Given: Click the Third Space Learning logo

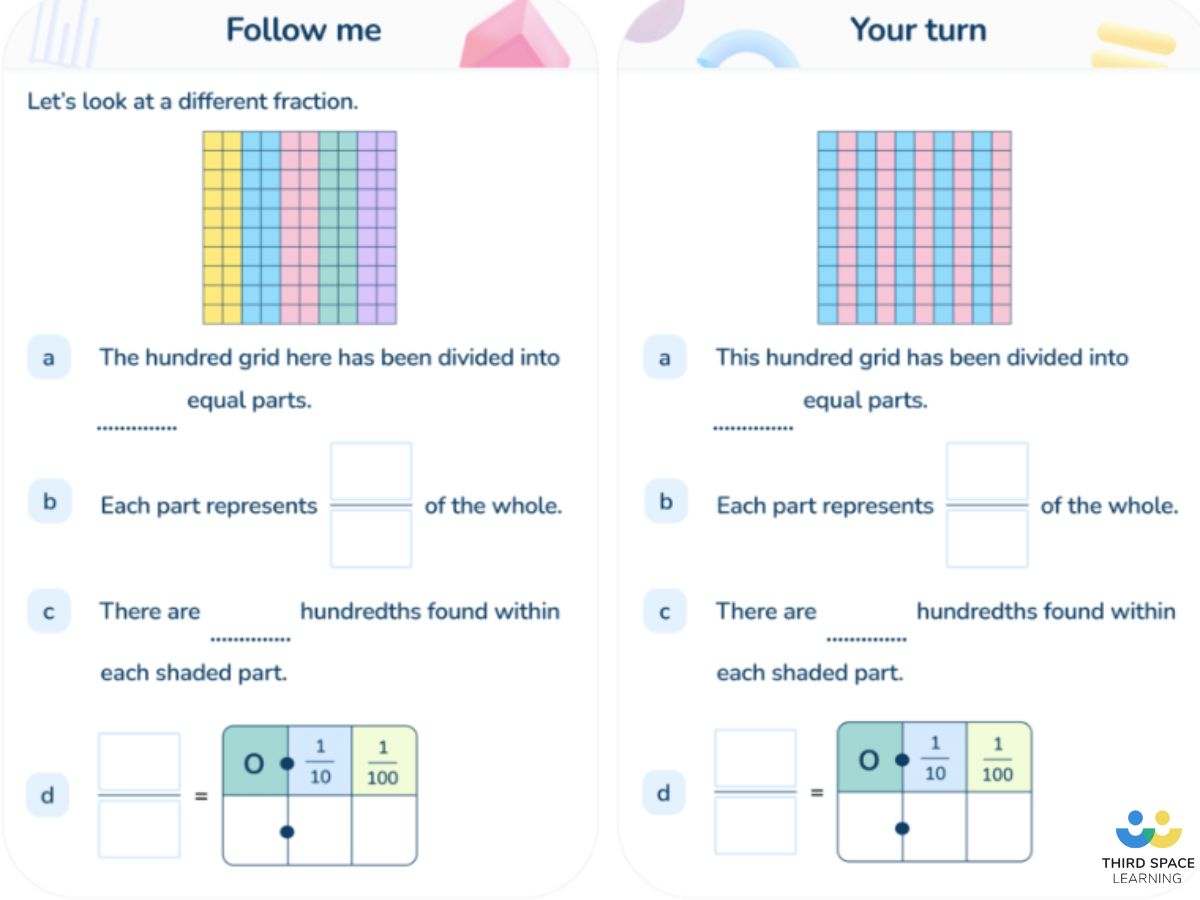Looking at the screenshot, I should [x=1148, y=846].
